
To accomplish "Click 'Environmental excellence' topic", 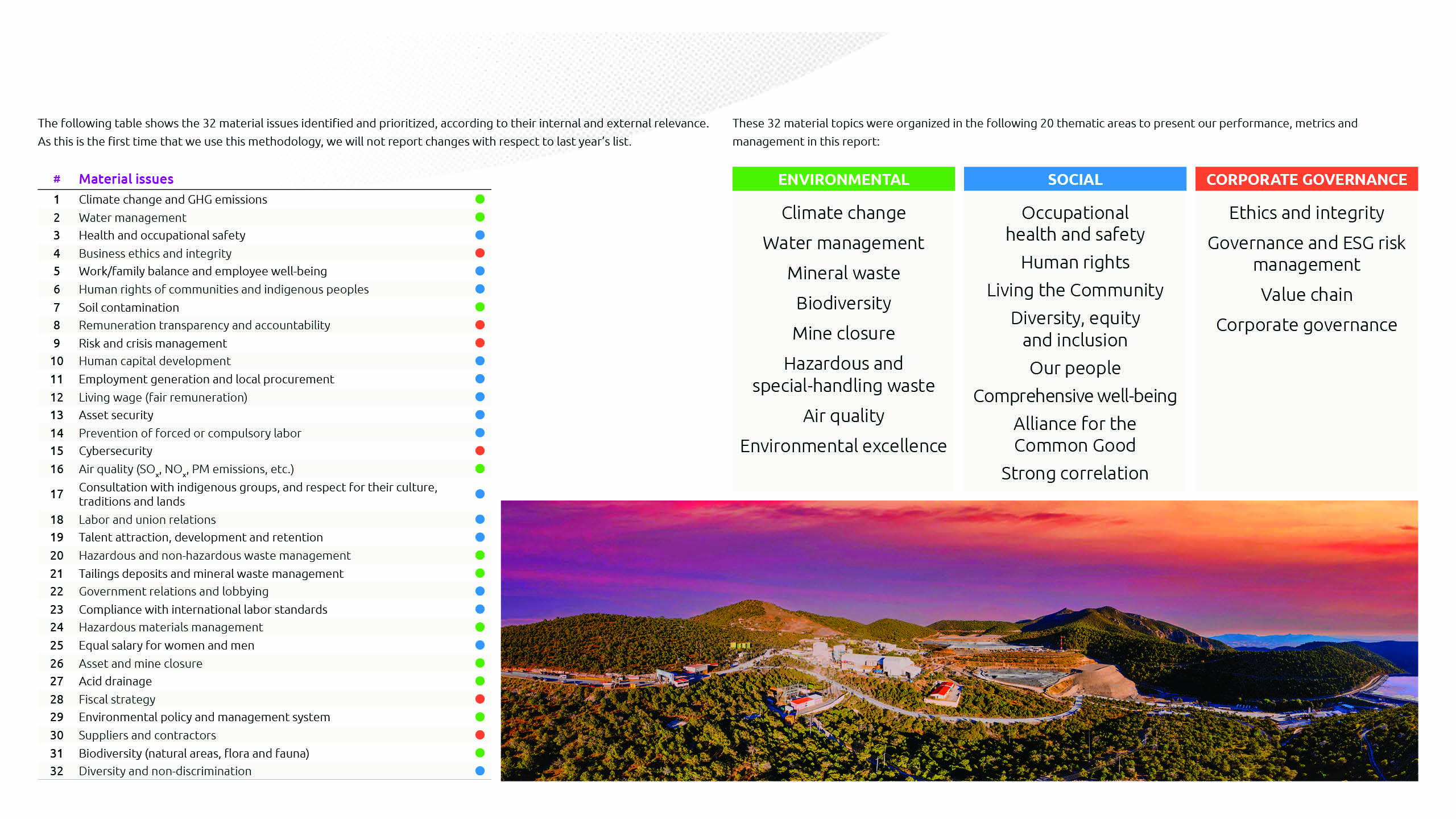I will (x=843, y=446).
